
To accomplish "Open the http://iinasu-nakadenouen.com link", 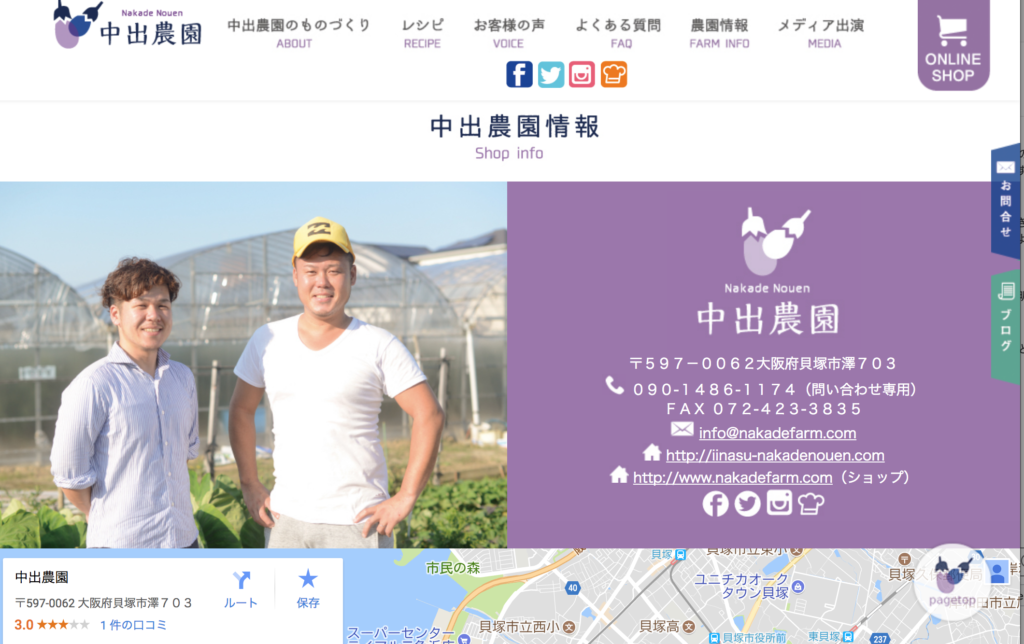I will coord(775,455).
